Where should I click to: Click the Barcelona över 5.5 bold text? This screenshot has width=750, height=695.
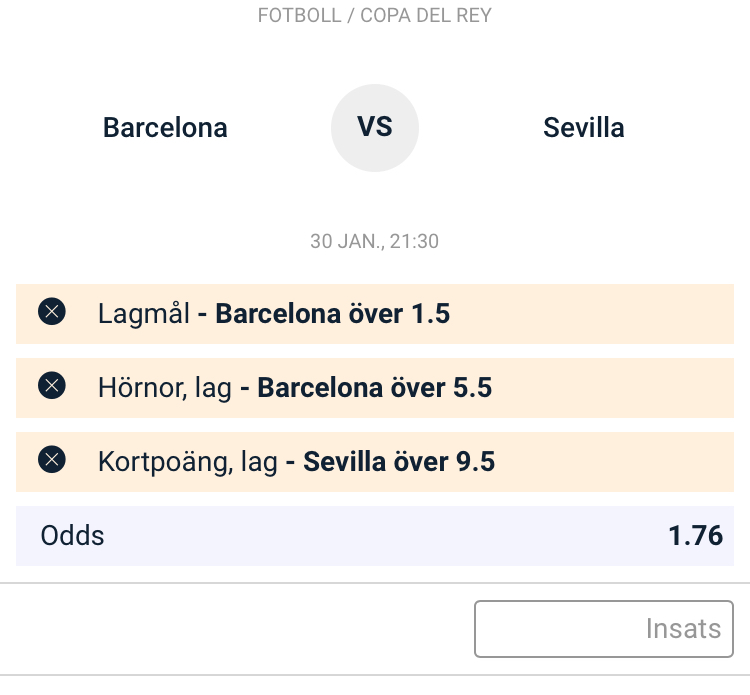coord(375,388)
